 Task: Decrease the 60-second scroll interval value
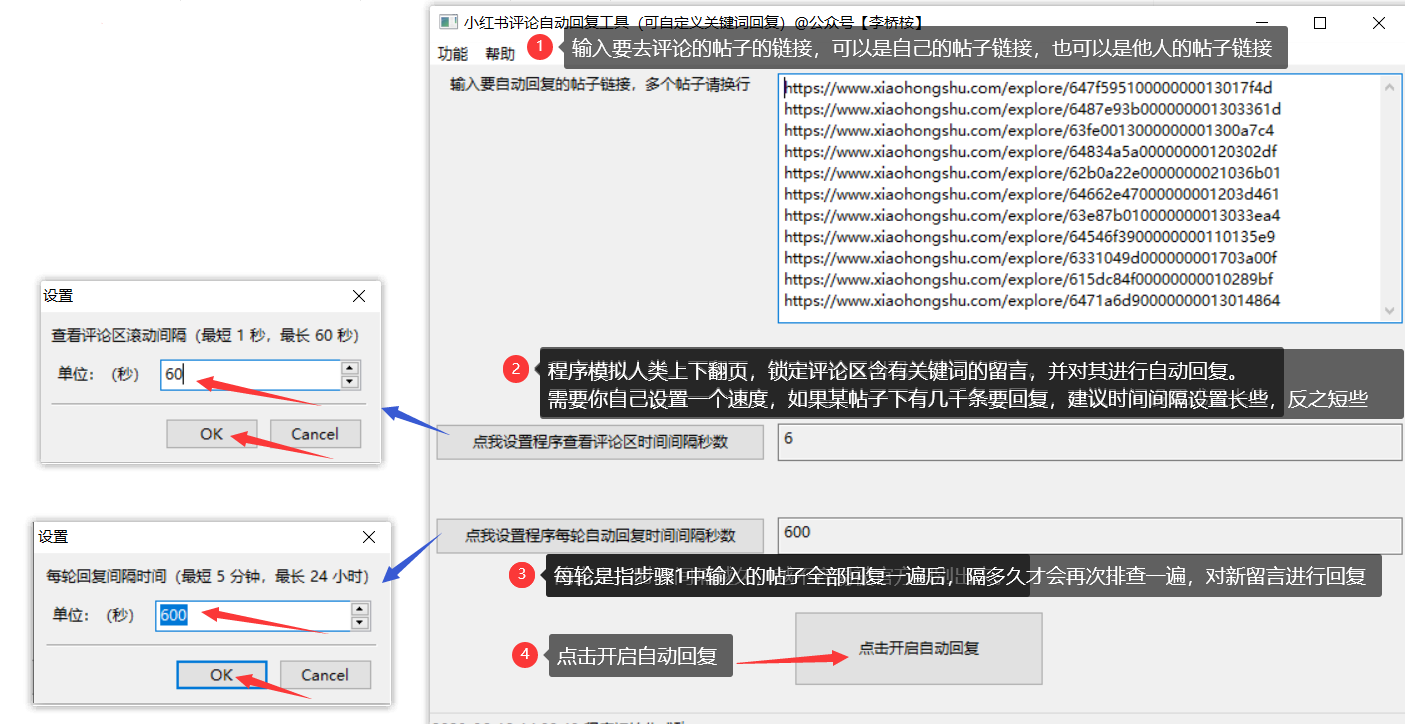[x=350, y=382]
